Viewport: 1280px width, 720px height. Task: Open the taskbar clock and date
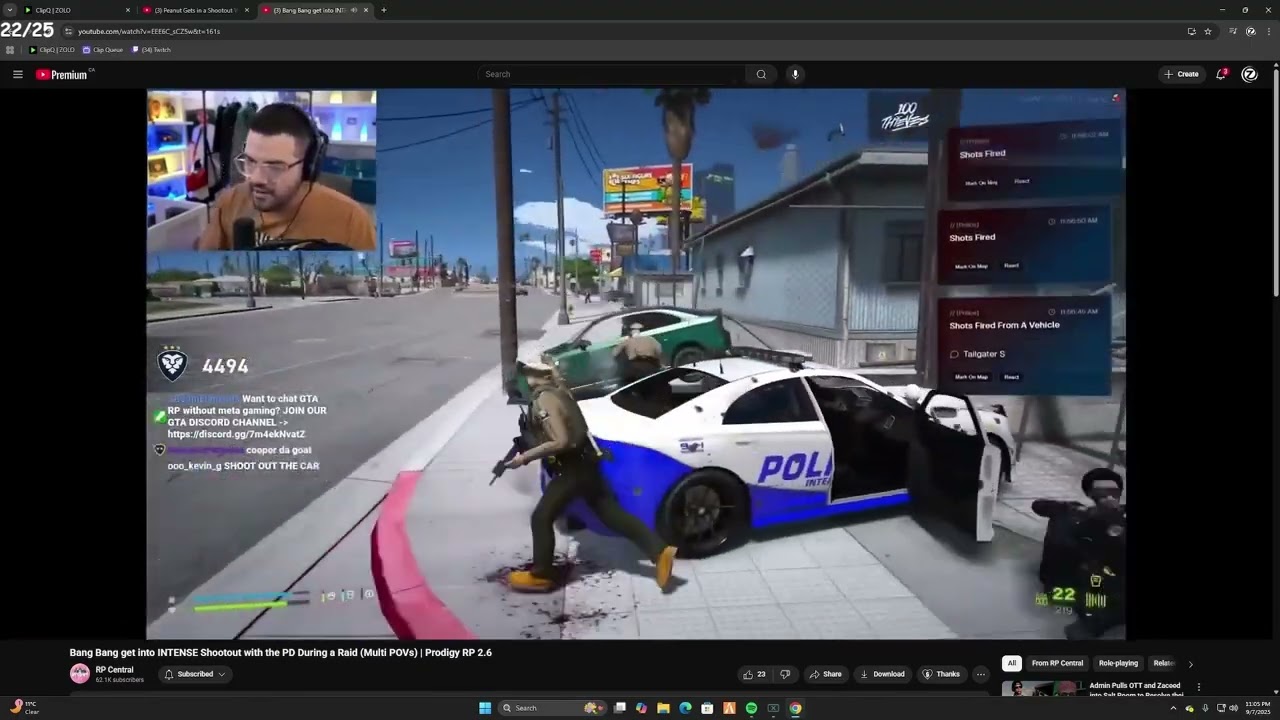[1257, 708]
